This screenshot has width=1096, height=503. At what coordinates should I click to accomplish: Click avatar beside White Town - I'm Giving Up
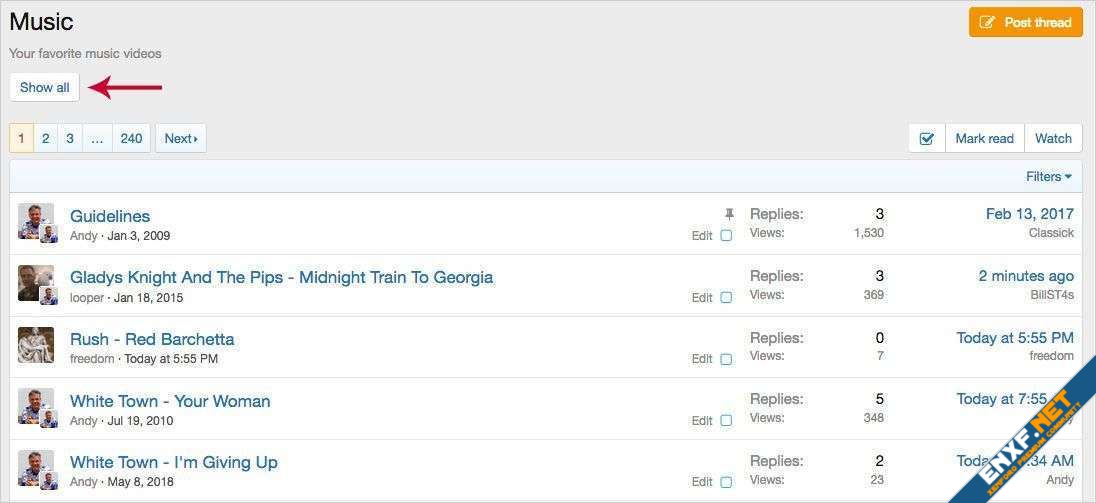click(x=35, y=468)
